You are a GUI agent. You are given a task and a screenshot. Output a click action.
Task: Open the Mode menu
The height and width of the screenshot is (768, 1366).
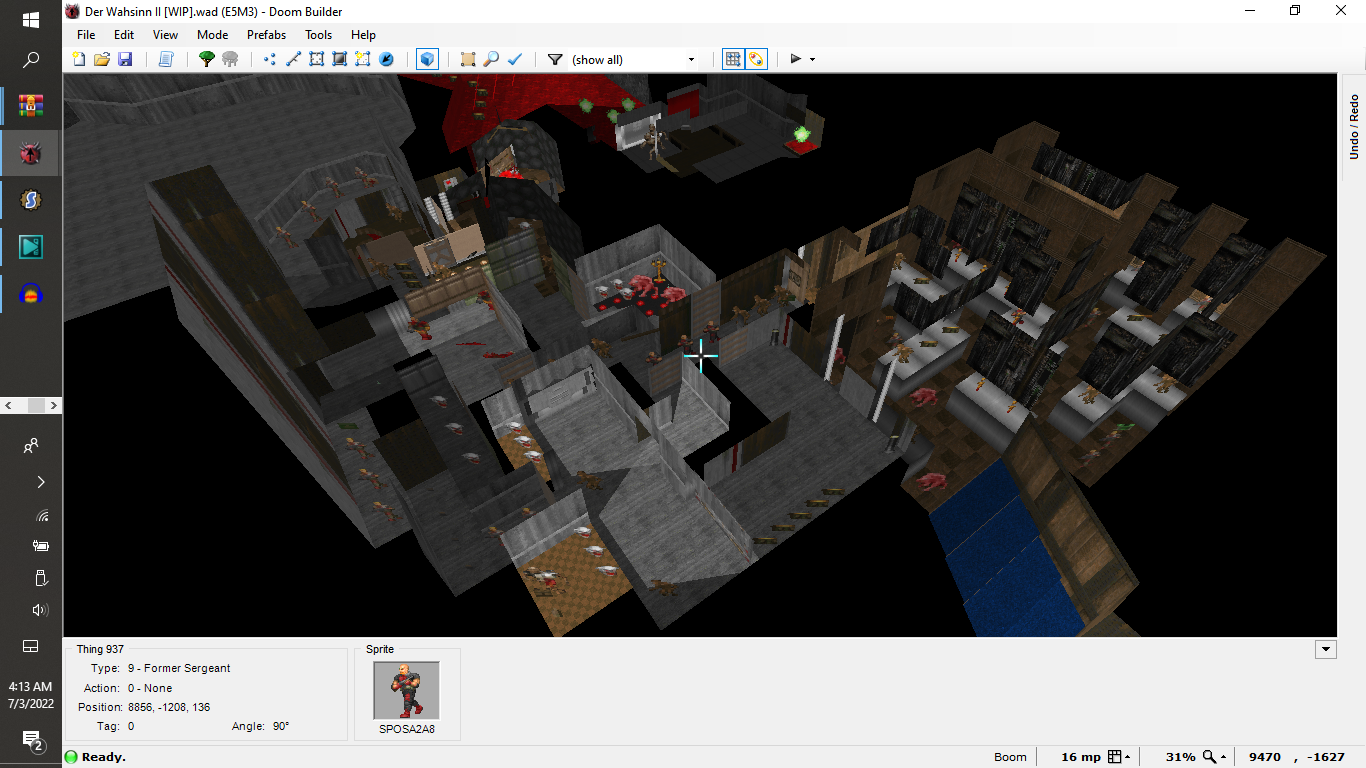(212, 34)
